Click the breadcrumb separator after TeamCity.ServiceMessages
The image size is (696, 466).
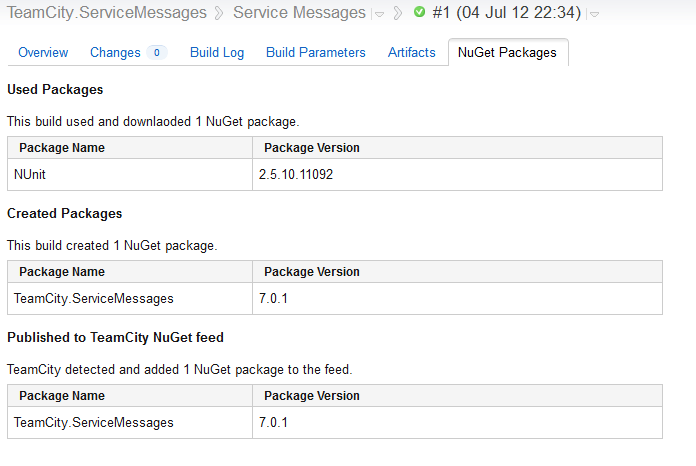click(x=219, y=14)
